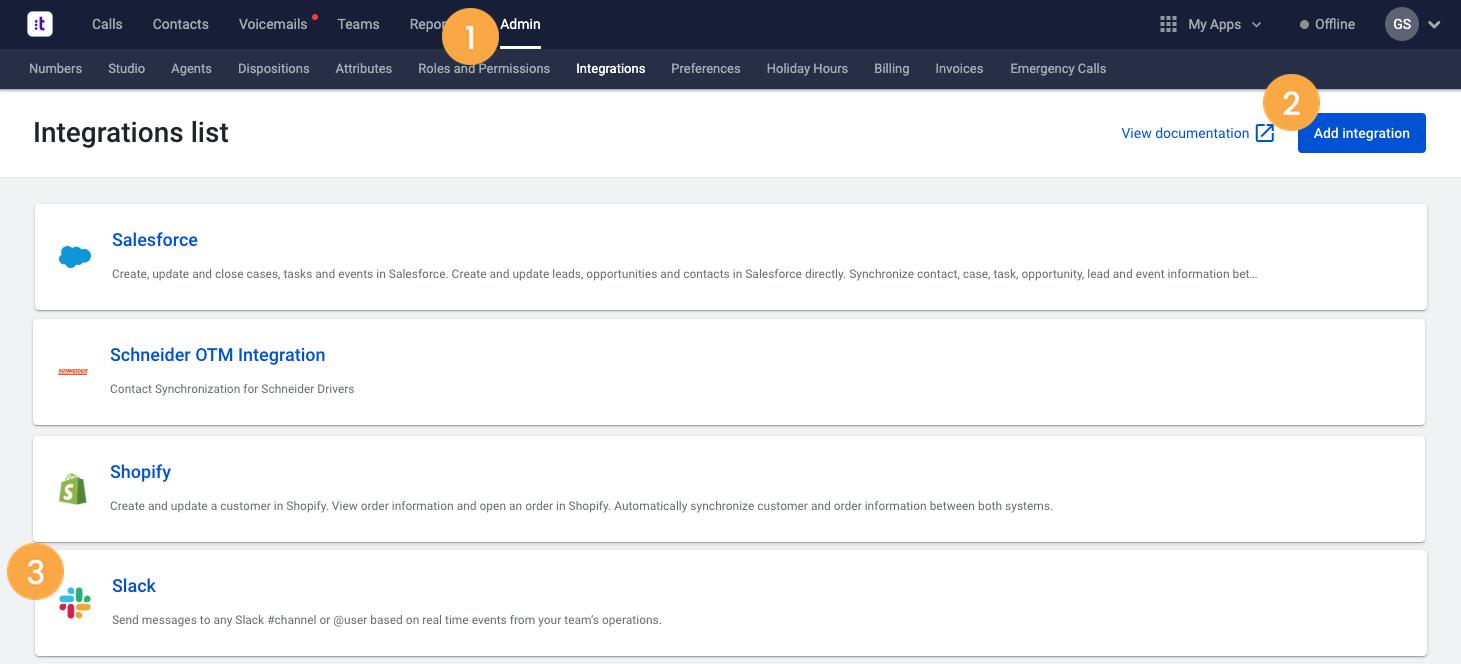The height and width of the screenshot is (664, 1461).
Task: Open the Shopify integration link
Action: 141,472
